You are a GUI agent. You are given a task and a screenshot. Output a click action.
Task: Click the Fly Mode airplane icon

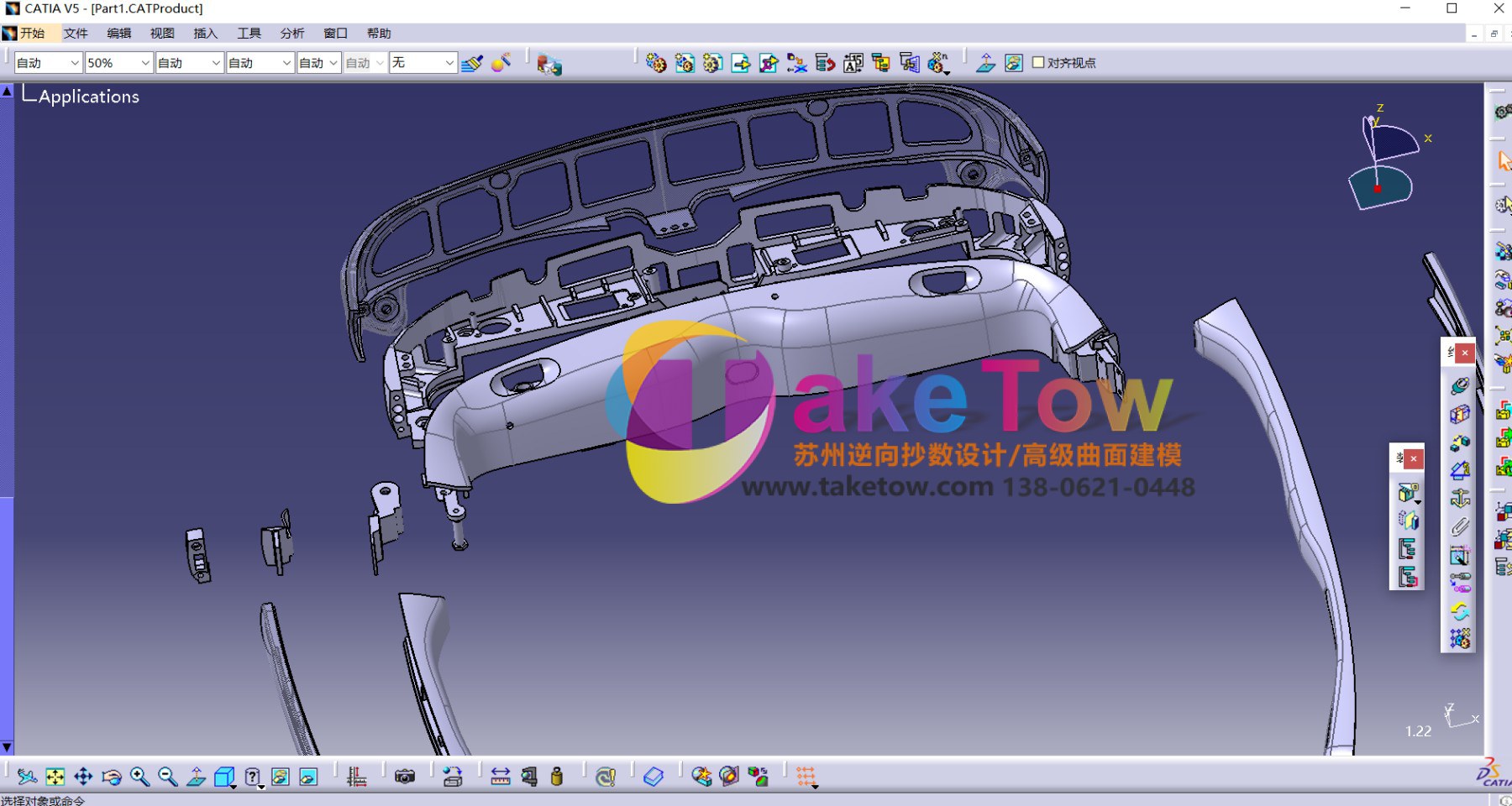(x=27, y=777)
